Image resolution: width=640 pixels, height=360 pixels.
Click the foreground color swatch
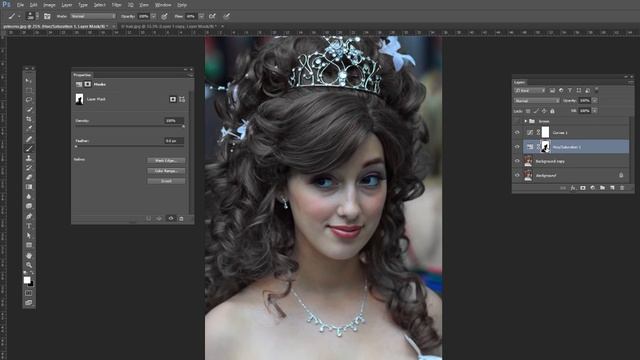[x=27, y=280]
